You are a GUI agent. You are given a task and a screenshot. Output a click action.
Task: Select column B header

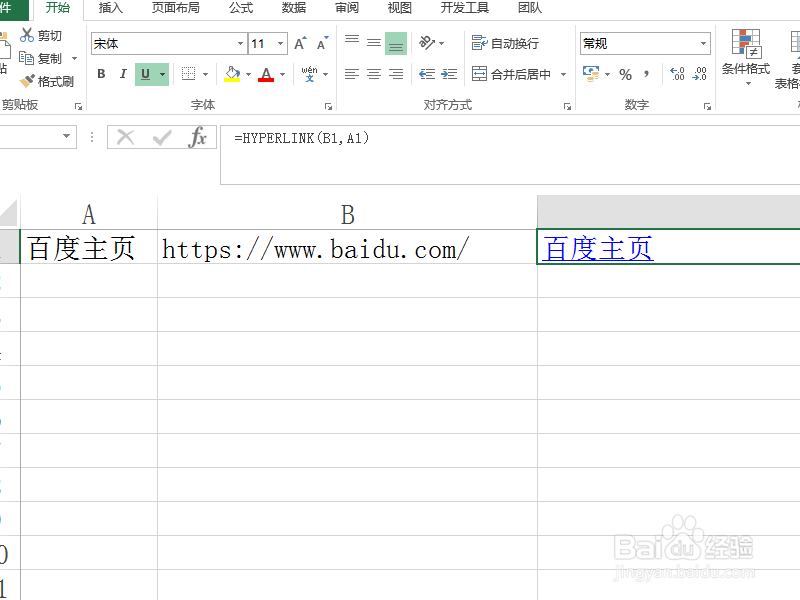point(347,214)
